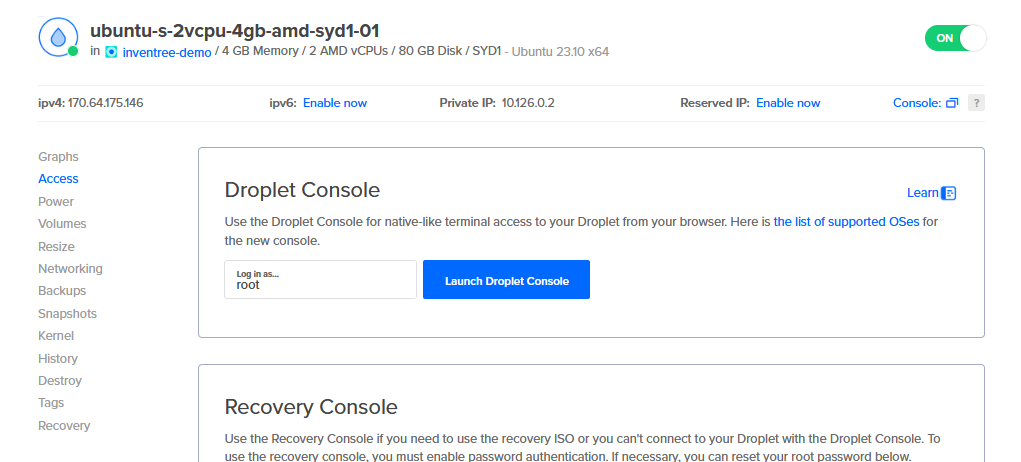This screenshot has width=1021, height=462.
Task: Open the list of supported OSes link
Action: point(846,222)
